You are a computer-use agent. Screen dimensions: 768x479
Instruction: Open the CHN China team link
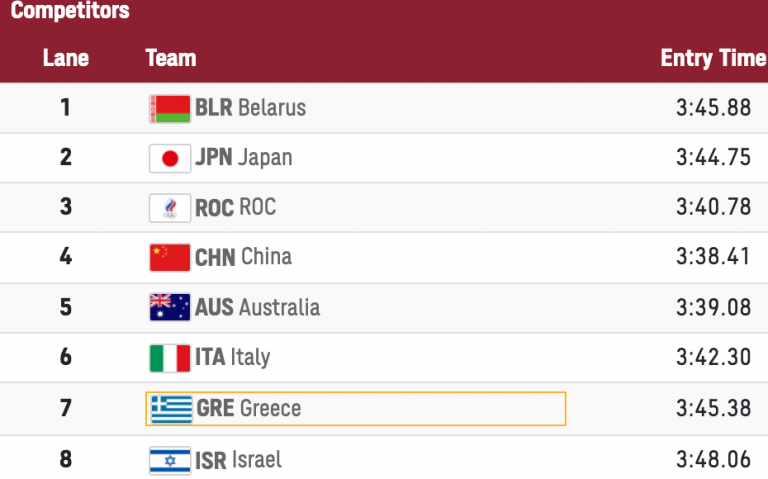[x=243, y=258]
